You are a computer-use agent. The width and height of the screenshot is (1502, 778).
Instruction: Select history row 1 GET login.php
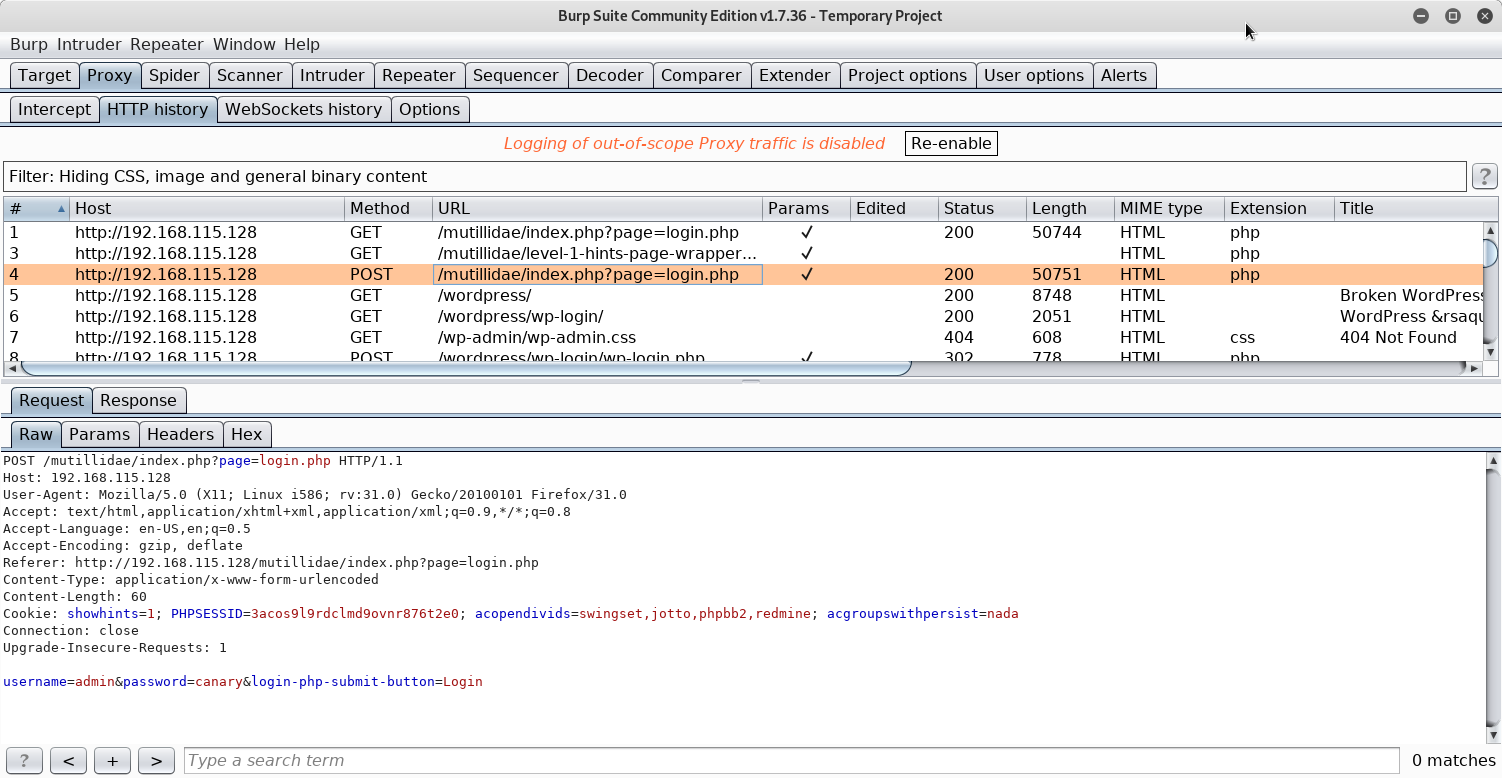click(743, 233)
